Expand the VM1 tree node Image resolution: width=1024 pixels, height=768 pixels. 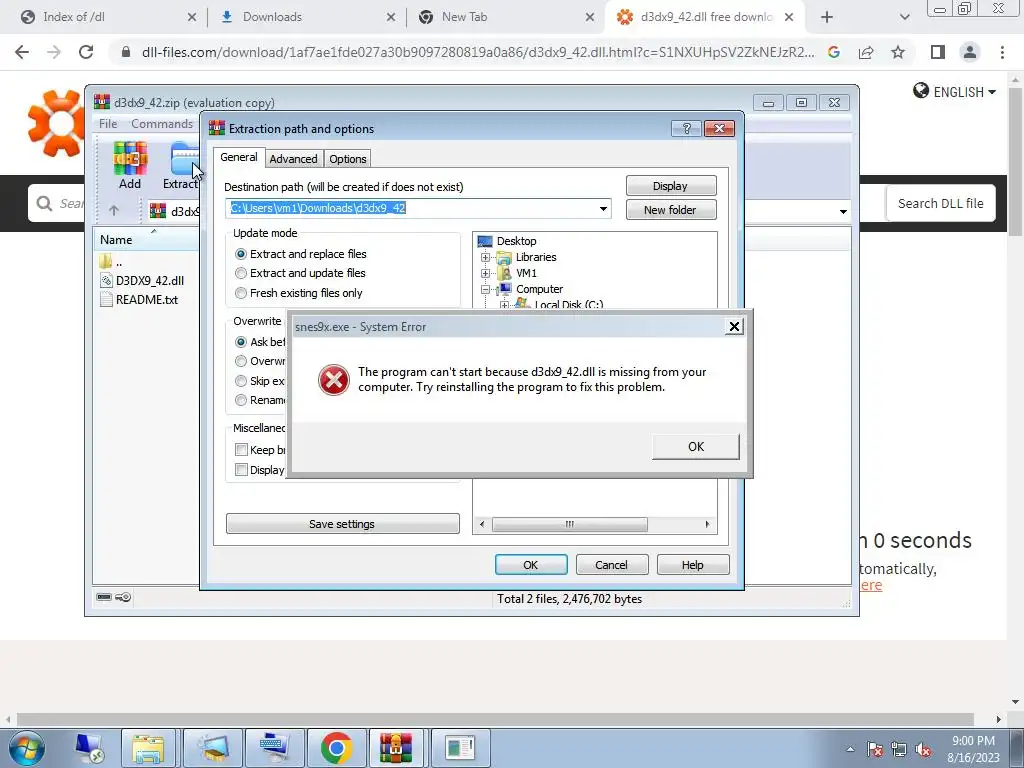coord(485,274)
